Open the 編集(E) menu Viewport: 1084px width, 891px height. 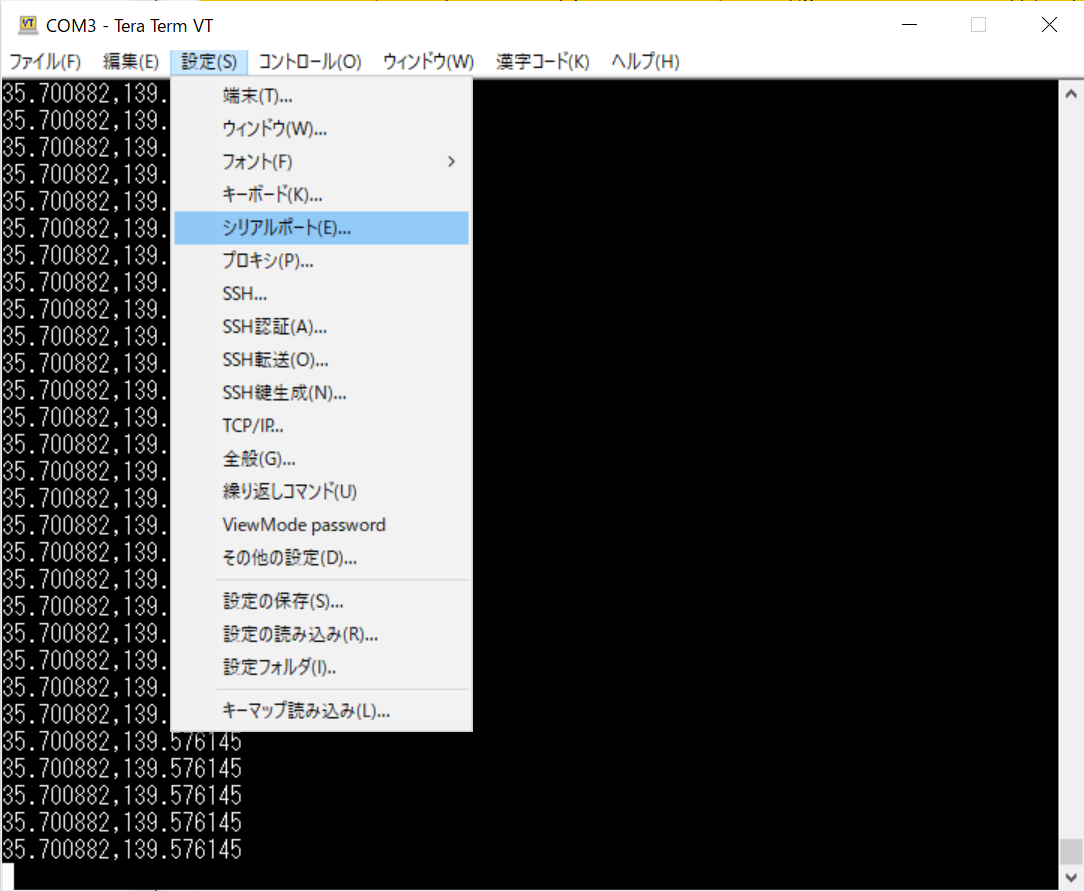tap(131, 62)
